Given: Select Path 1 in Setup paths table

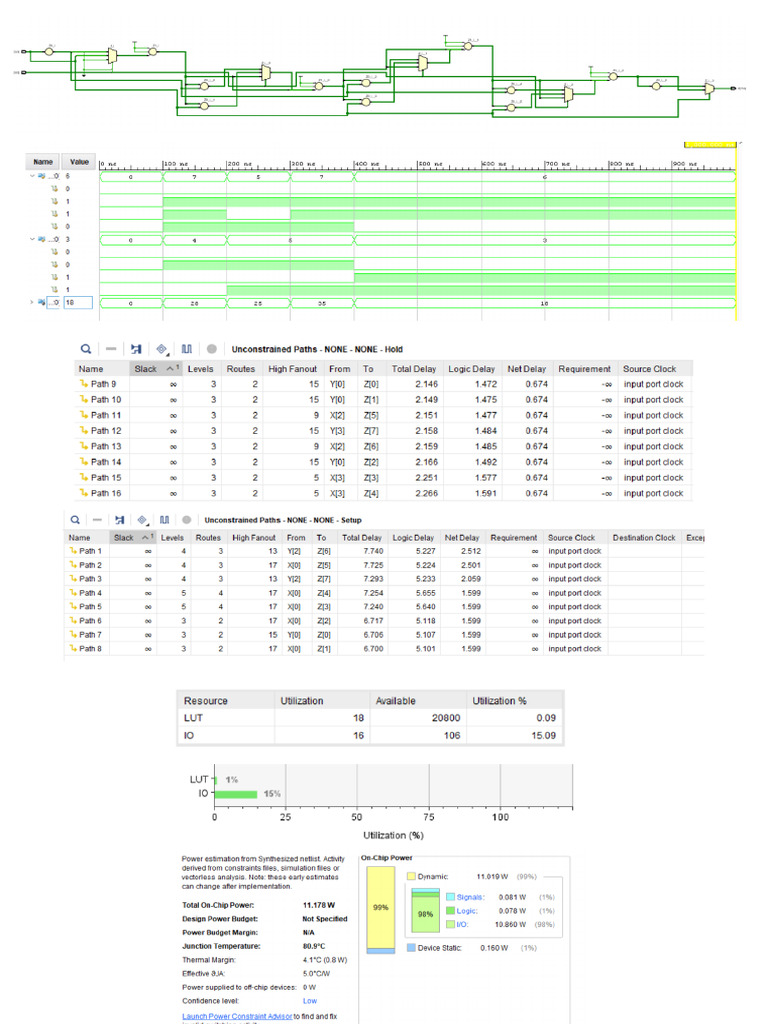Looking at the screenshot, I should (90, 551).
